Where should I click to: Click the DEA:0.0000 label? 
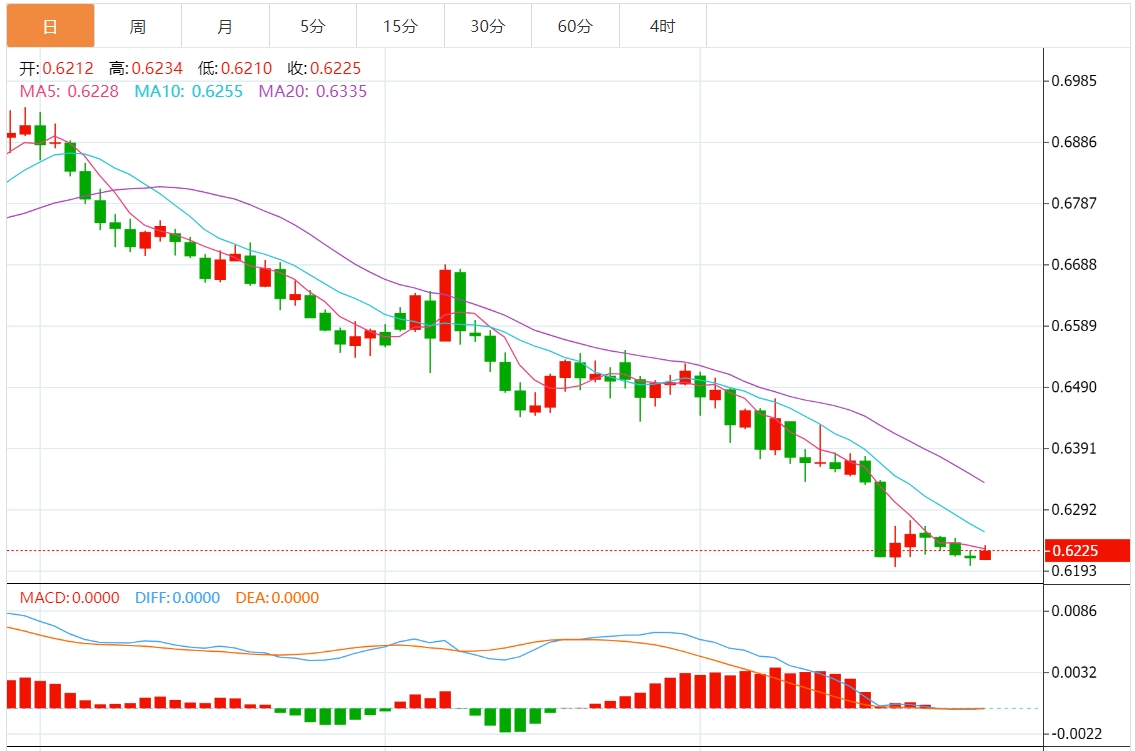point(277,598)
